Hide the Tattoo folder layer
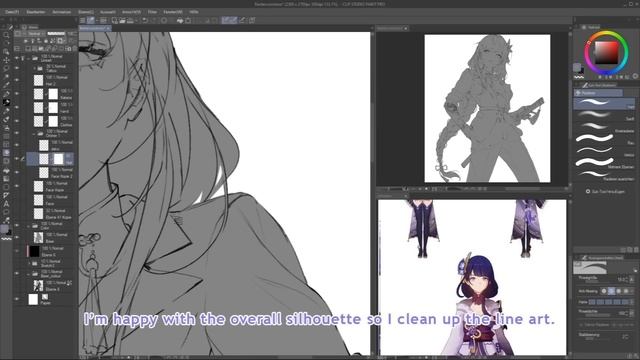Viewport: 640px width, 360px height. tap(17, 68)
